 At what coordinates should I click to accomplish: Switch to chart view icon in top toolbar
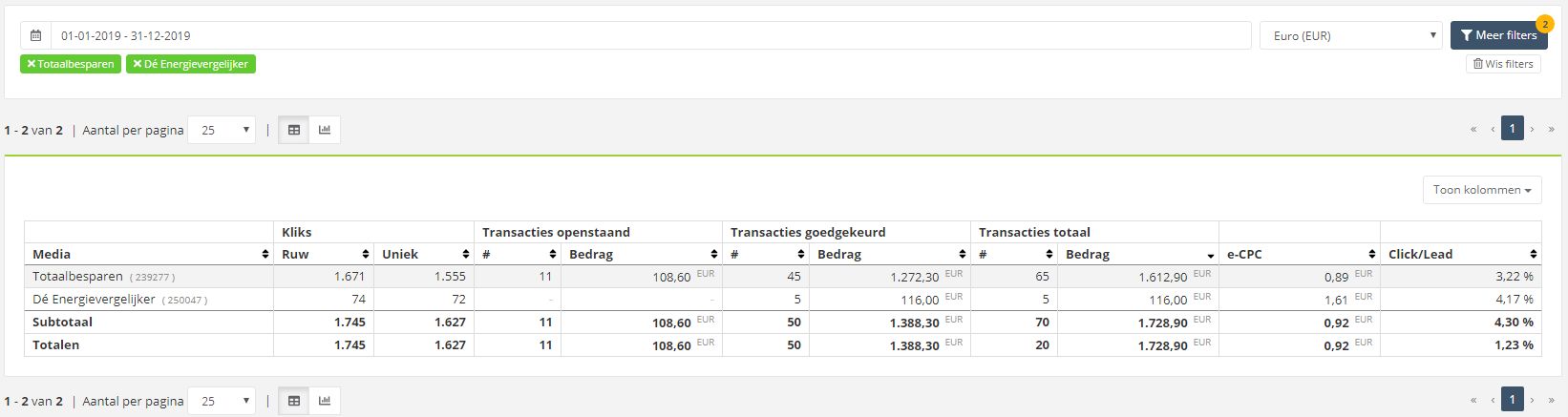[325, 130]
